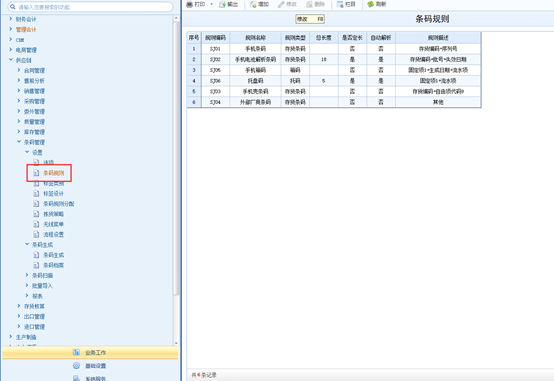Screen dimensions: 554x381
Task: Expand the 采购管理 node
Action: (19, 101)
